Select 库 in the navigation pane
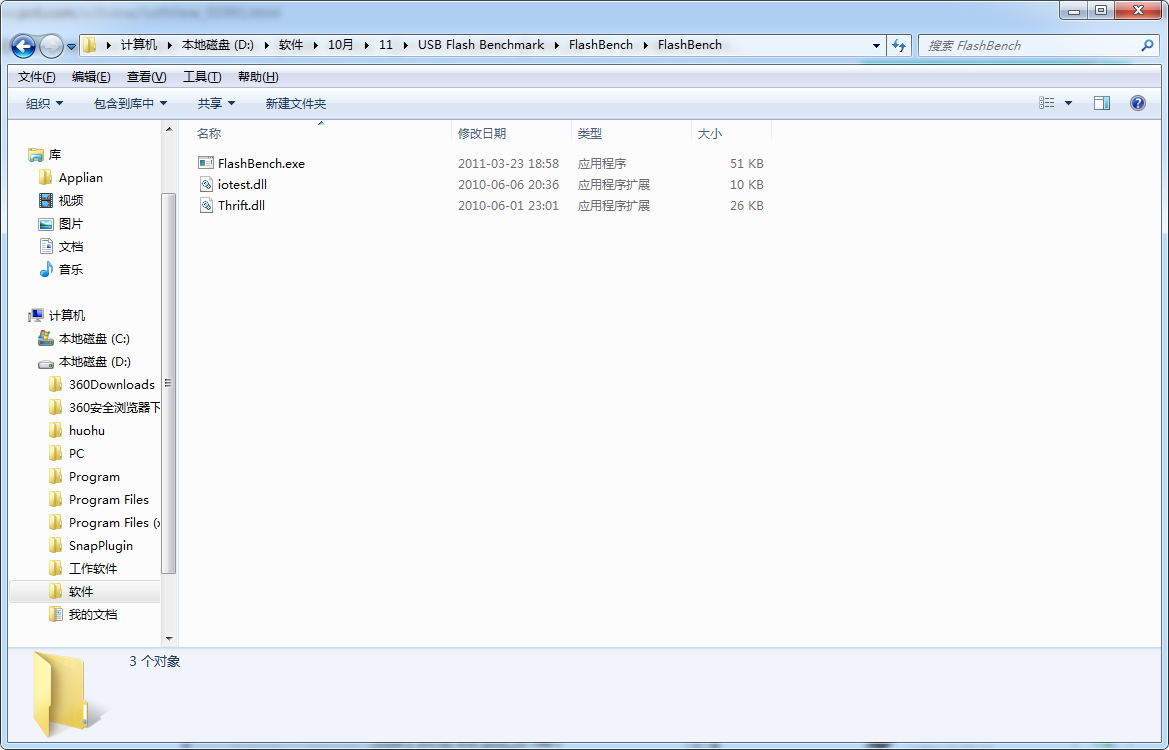Viewport: 1169px width, 750px height. [x=55, y=154]
